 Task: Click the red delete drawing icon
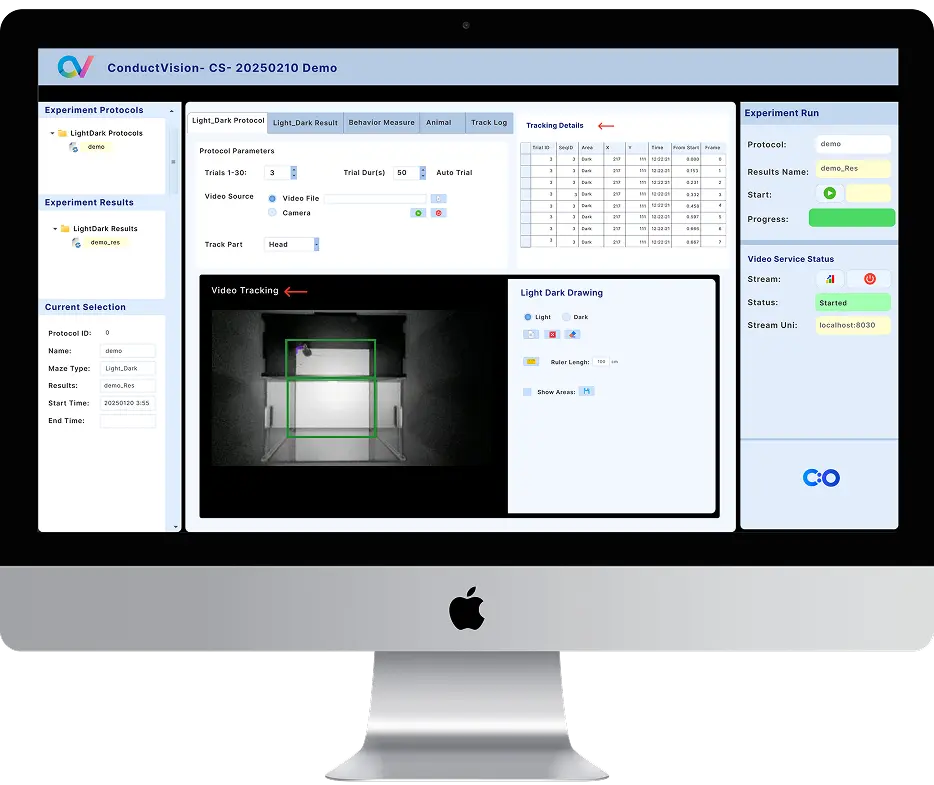point(551,334)
